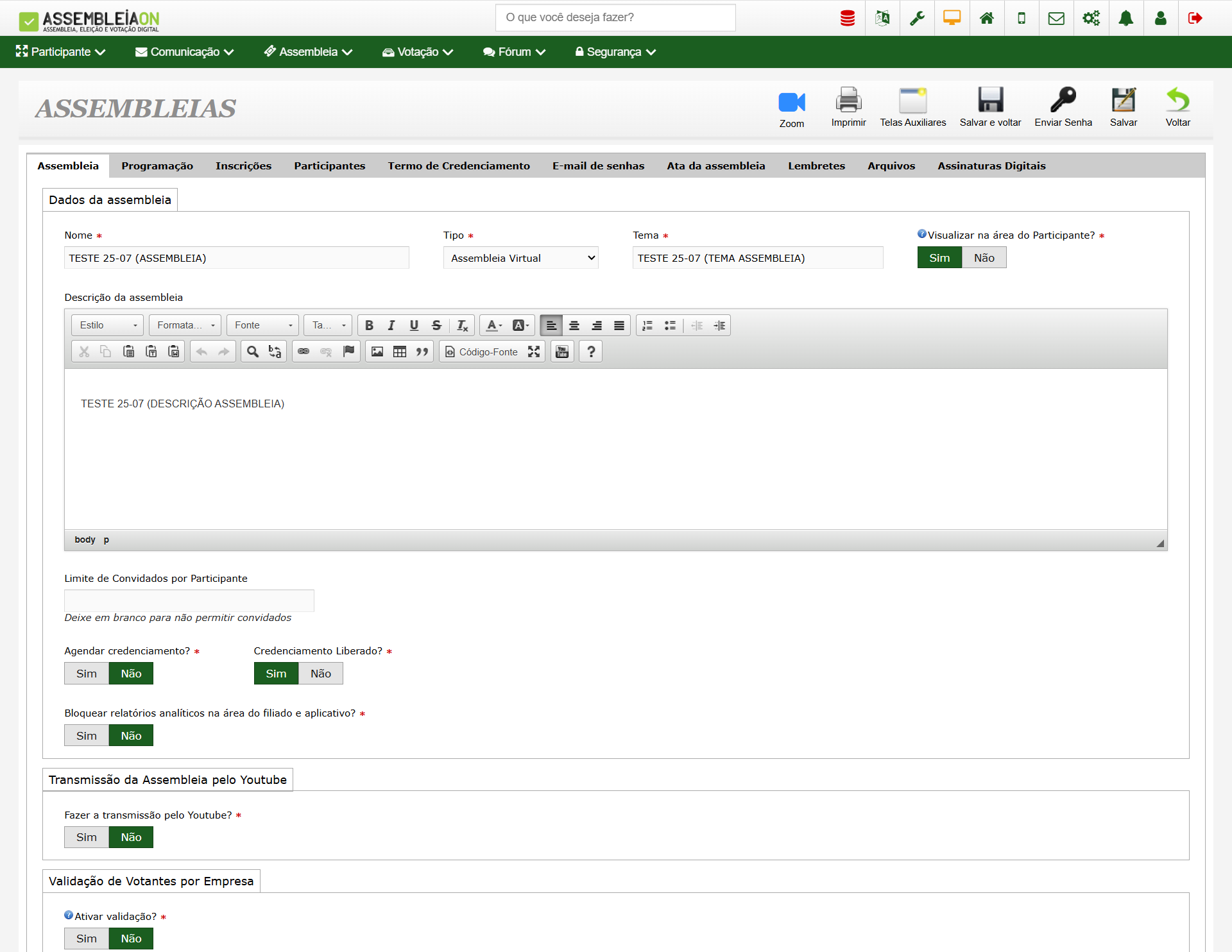1232x952 pixels.
Task: Click the notifications bell icon
Action: click(1125, 18)
